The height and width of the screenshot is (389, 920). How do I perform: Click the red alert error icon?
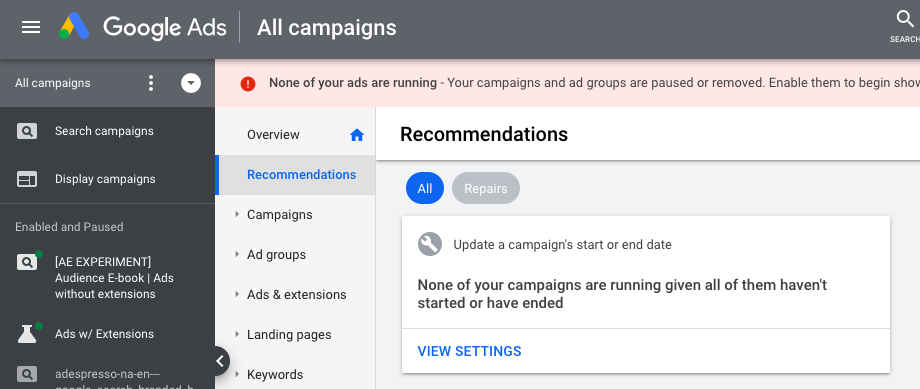(248, 83)
